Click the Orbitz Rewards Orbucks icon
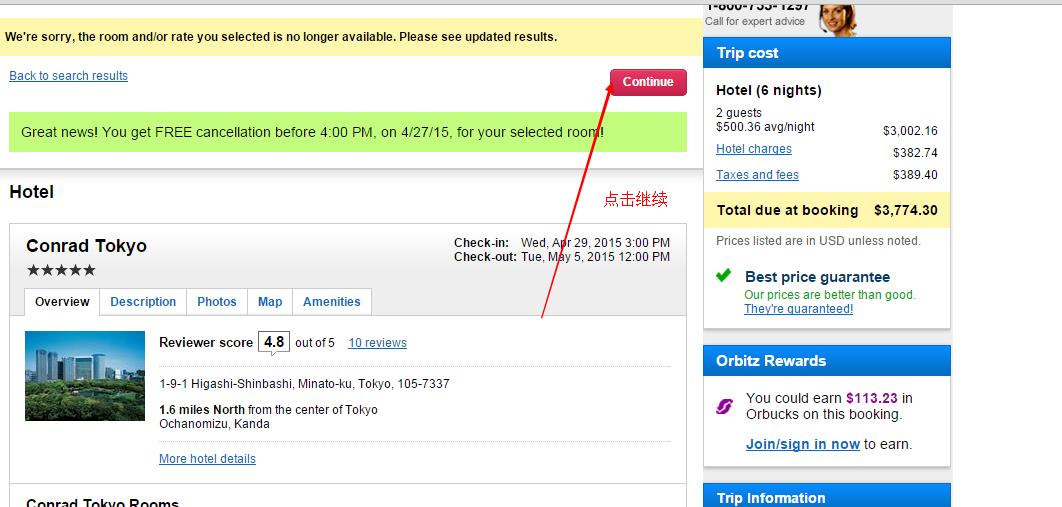Screen dimensions: 1062x507 pyautogui.click(x=725, y=406)
